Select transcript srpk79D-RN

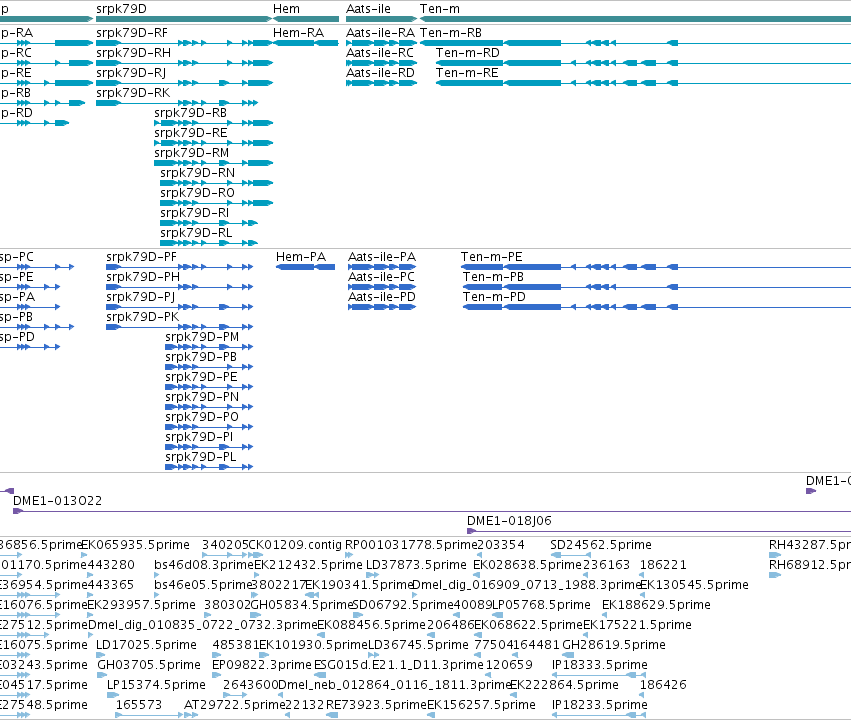click(x=198, y=174)
